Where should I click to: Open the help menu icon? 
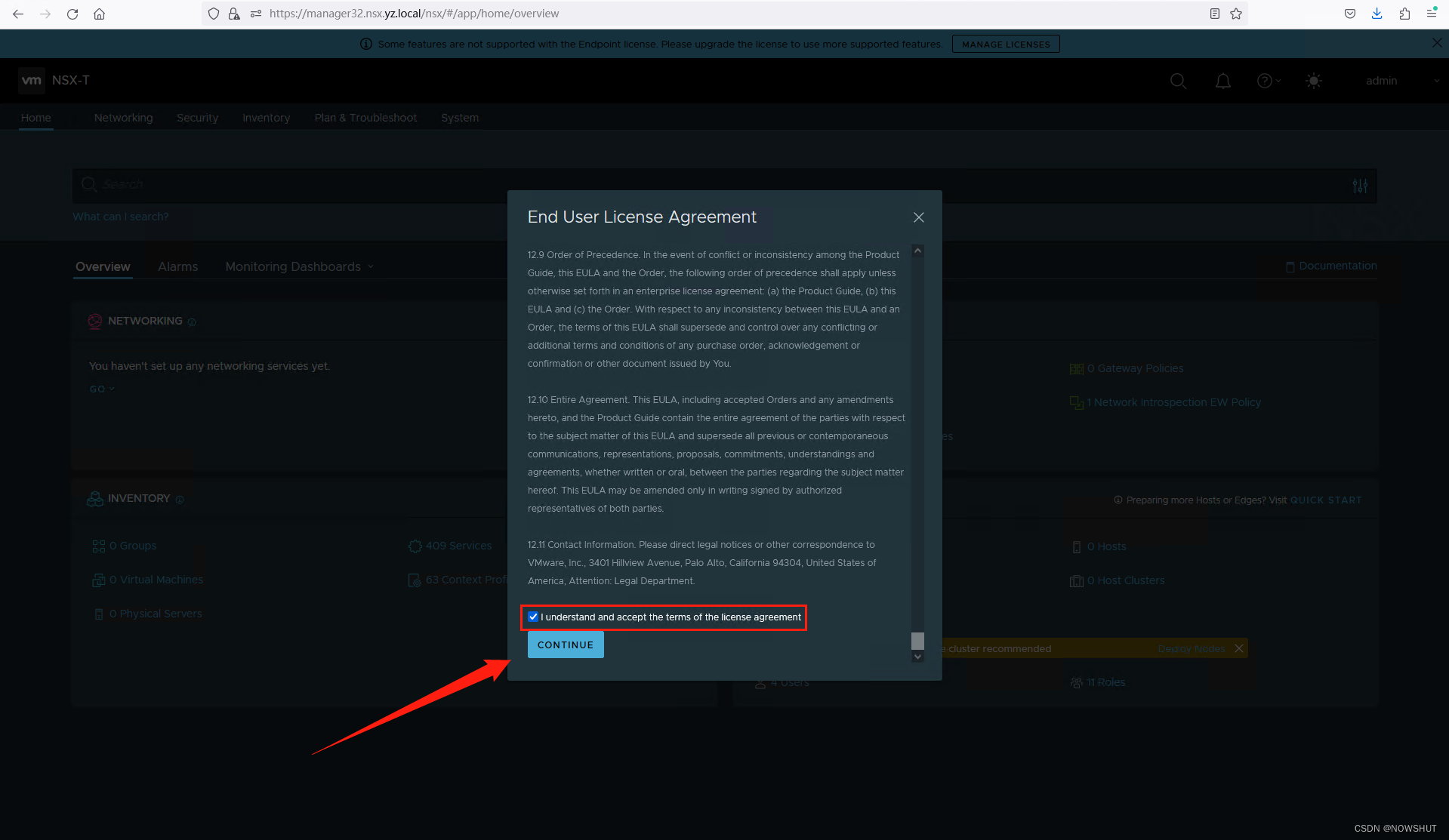(1268, 81)
